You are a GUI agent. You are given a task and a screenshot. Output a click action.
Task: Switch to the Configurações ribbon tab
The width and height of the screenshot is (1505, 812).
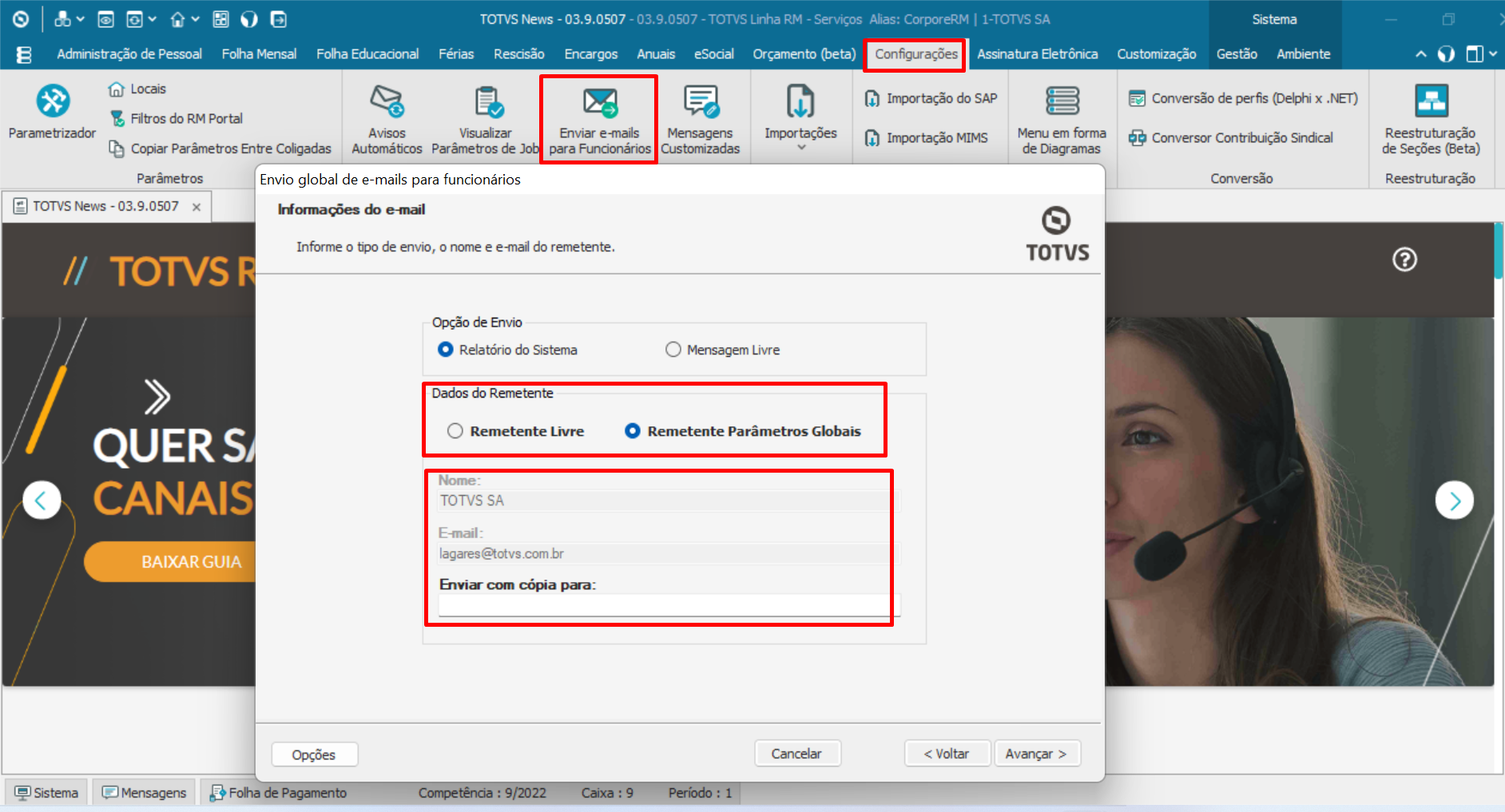pyautogui.click(x=916, y=54)
